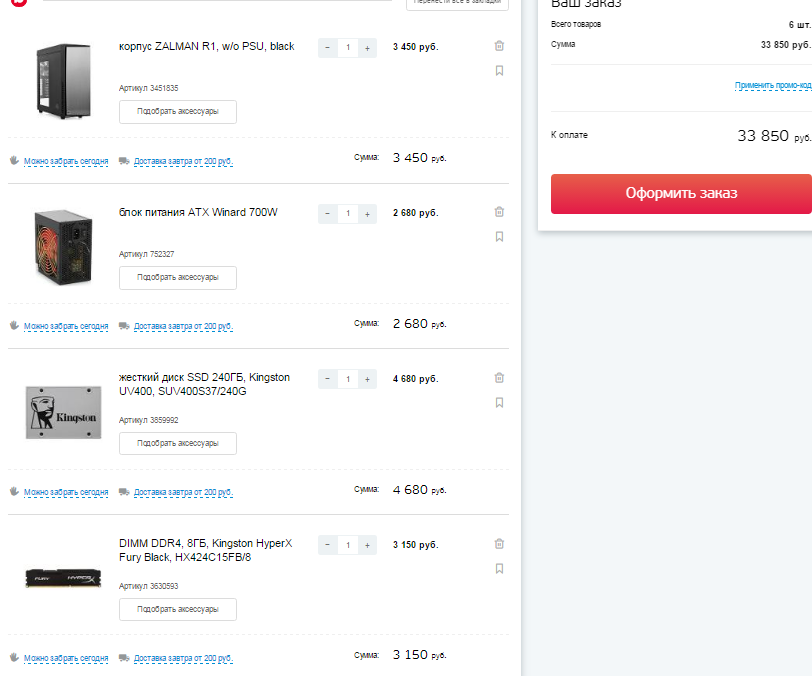Decrease quantity of HyperX Fury memory
Screen dimensions: 812x676
327,545
